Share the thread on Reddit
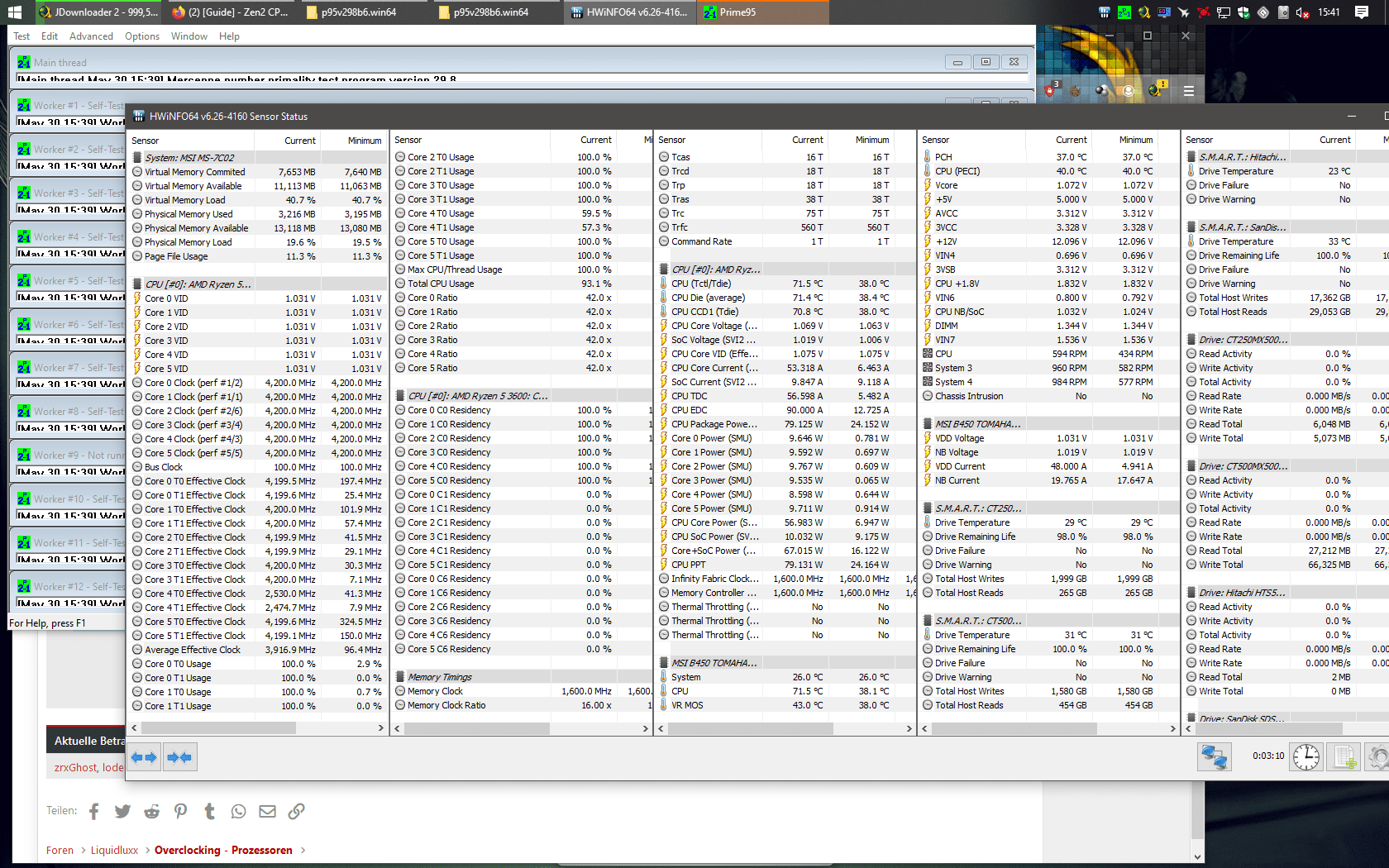The image size is (1389, 868). click(152, 812)
